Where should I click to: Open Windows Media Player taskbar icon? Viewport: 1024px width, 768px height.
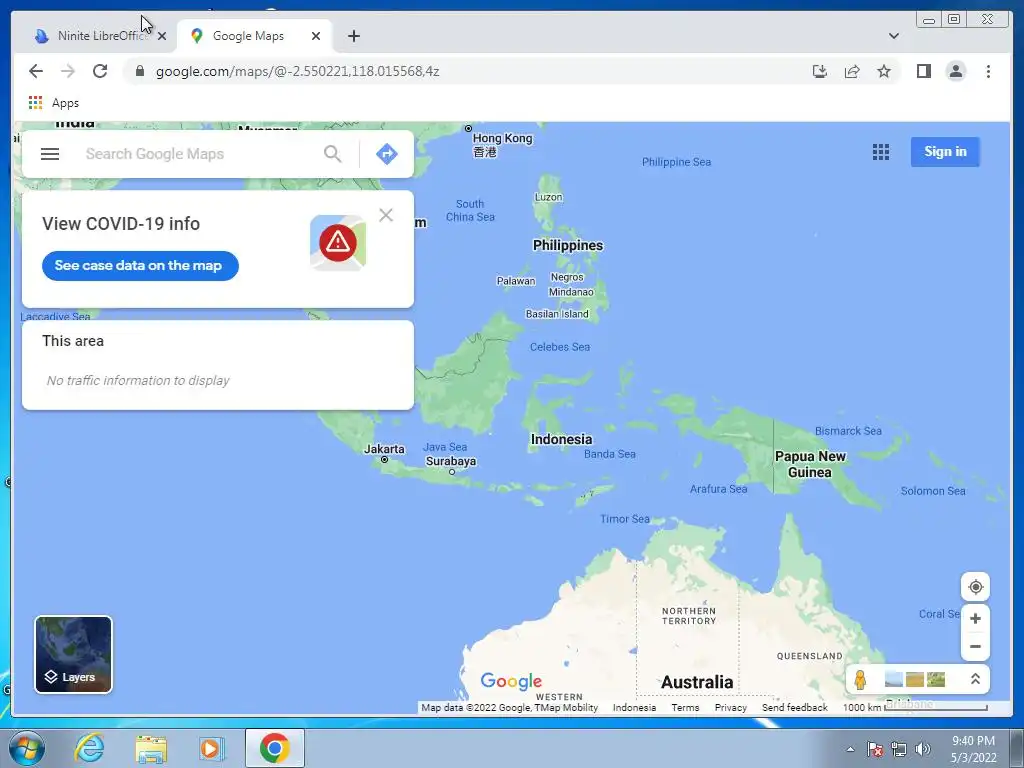(212, 748)
